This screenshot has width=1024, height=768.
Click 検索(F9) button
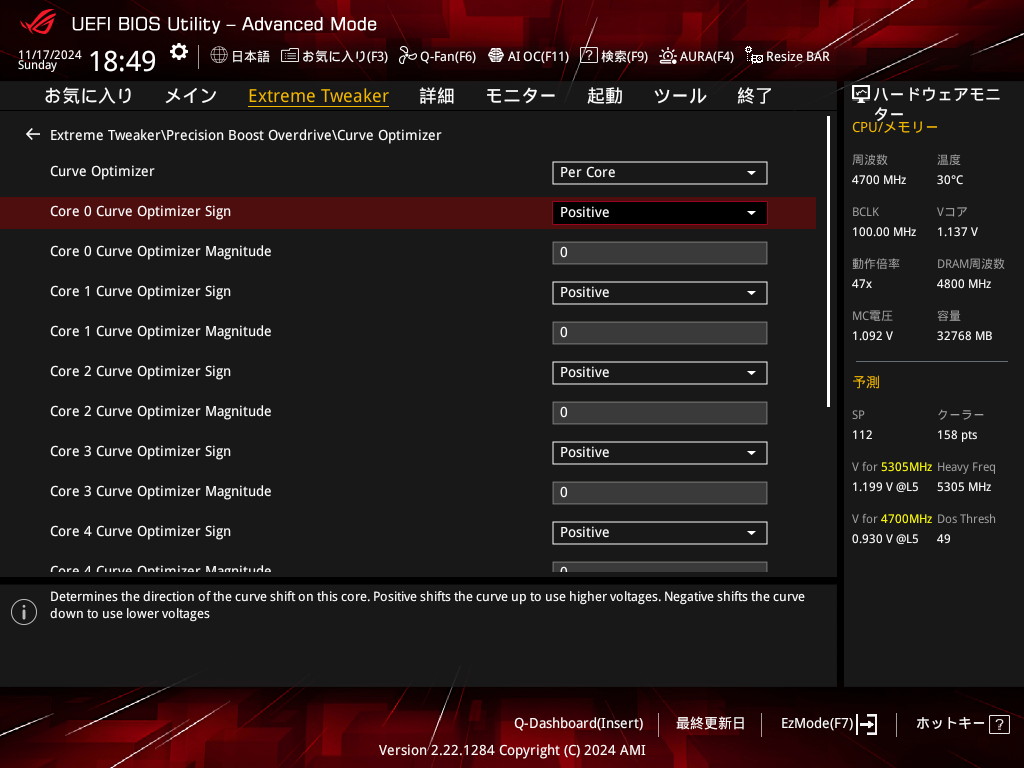(624, 56)
